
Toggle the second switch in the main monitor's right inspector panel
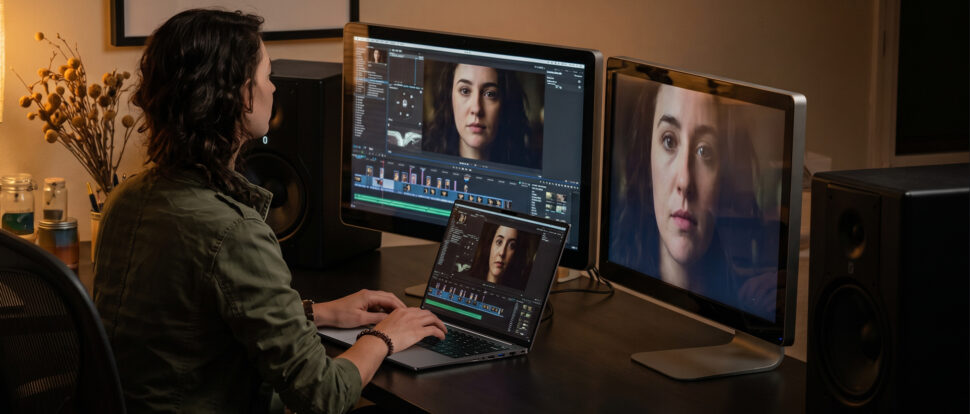pos(579,88)
